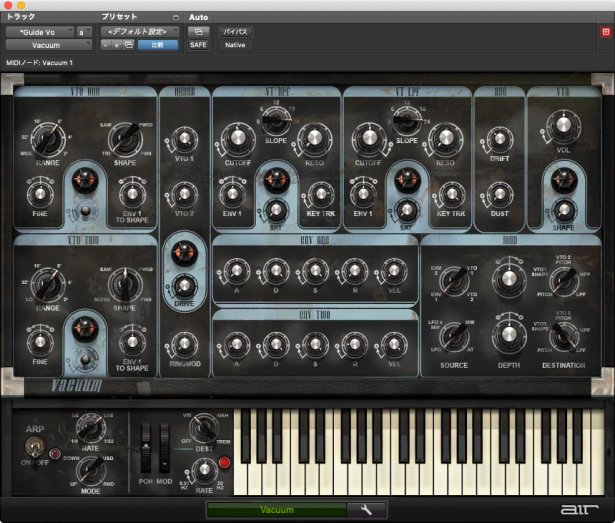Open the Guide Vo track selector dropdown
Screen dimensions: 615x523
(x=40, y=32)
